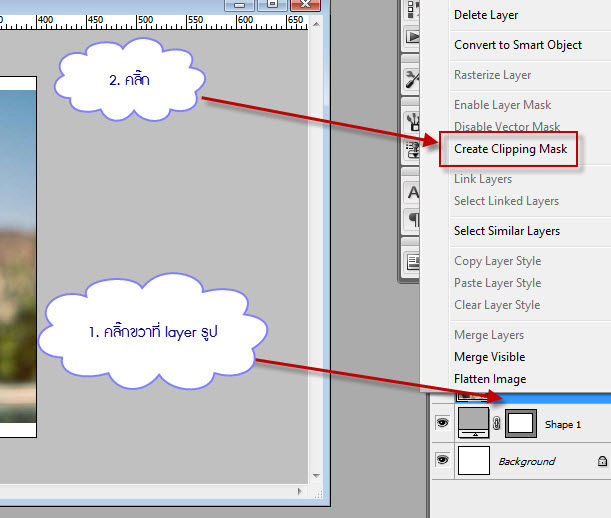Click the Link Layers menu entry
This screenshot has height=518, width=611.
click(x=483, y=179)
